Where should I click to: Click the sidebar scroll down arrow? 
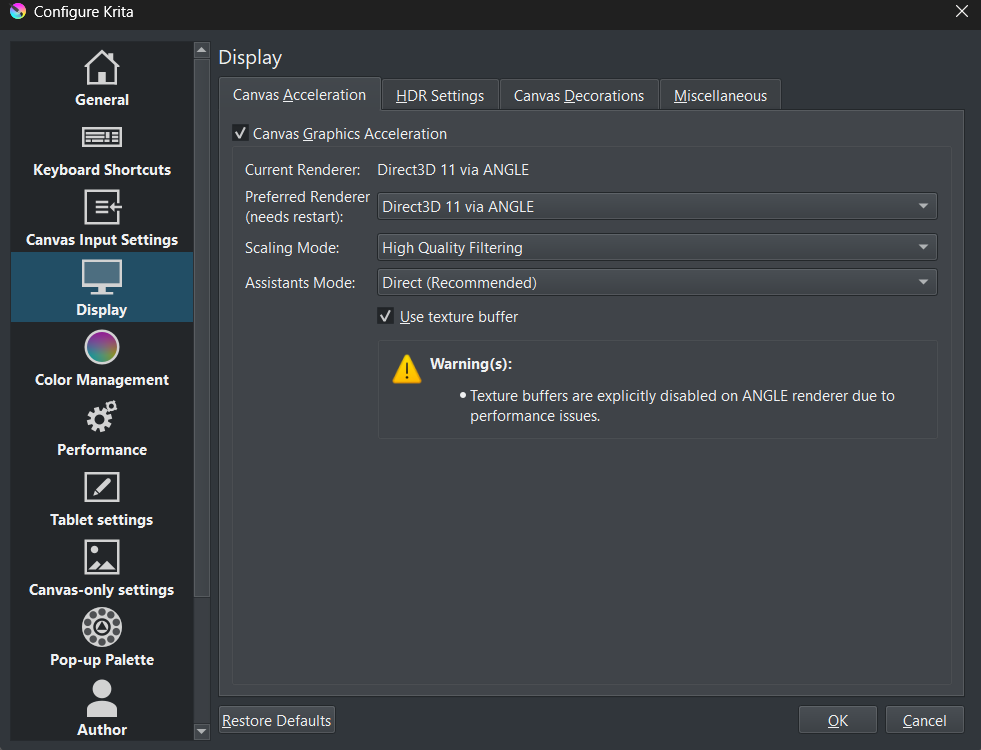coord(202,732)
